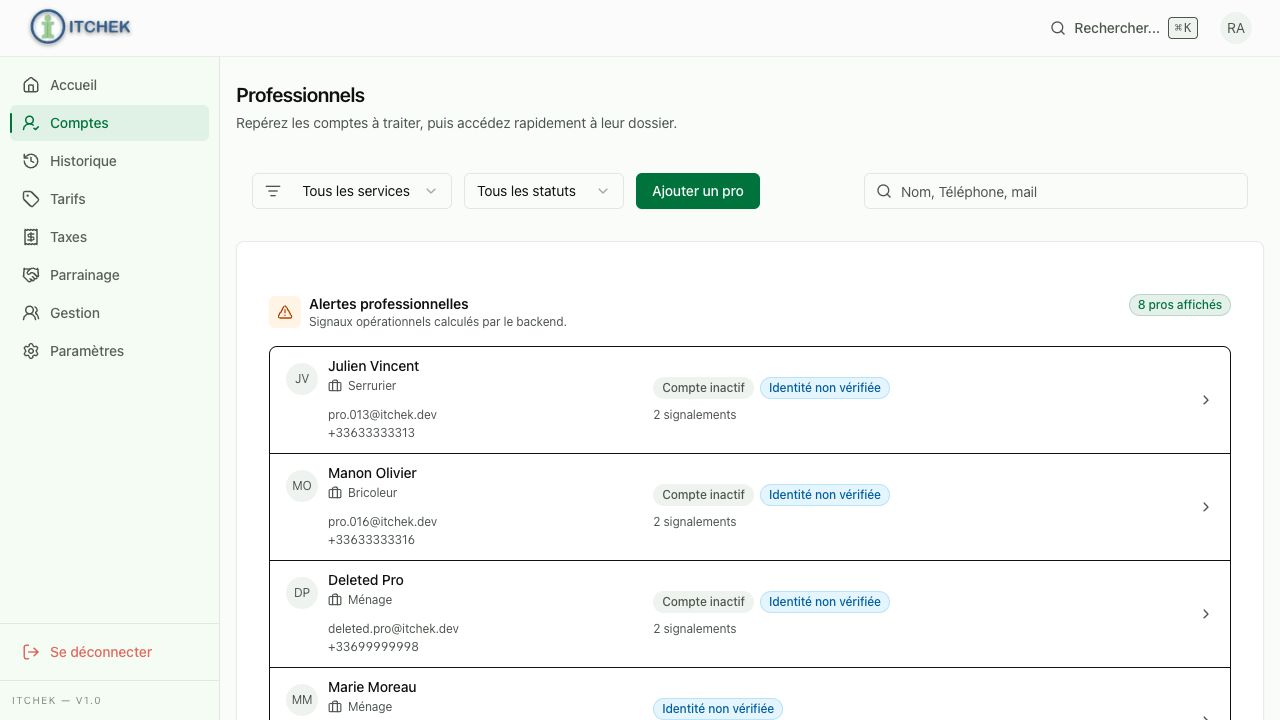Click the 8 pros affichés badge
This screenshot has width=1280, height=720.
1180,305
